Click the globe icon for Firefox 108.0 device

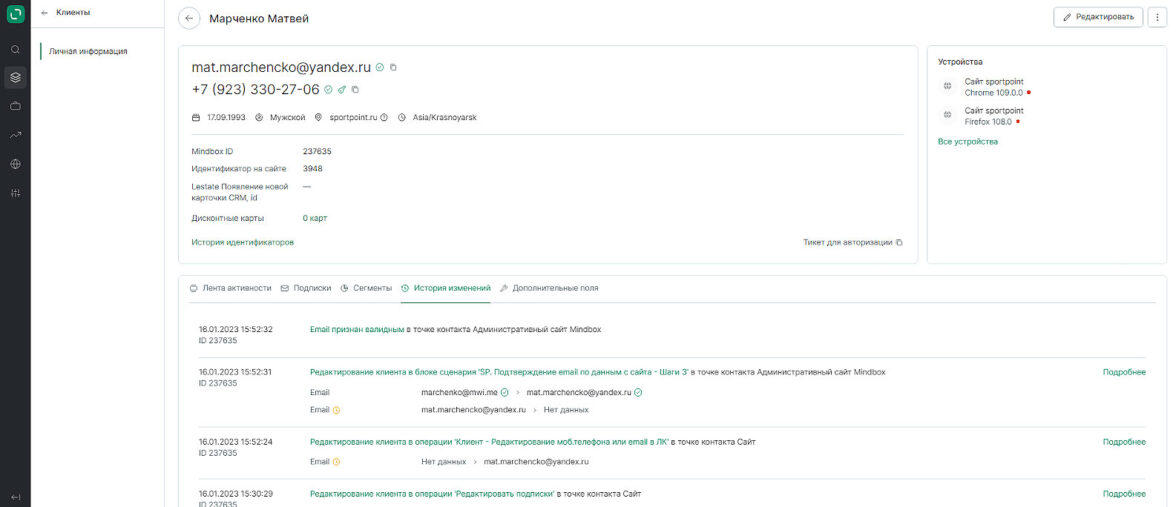(947, 116)
